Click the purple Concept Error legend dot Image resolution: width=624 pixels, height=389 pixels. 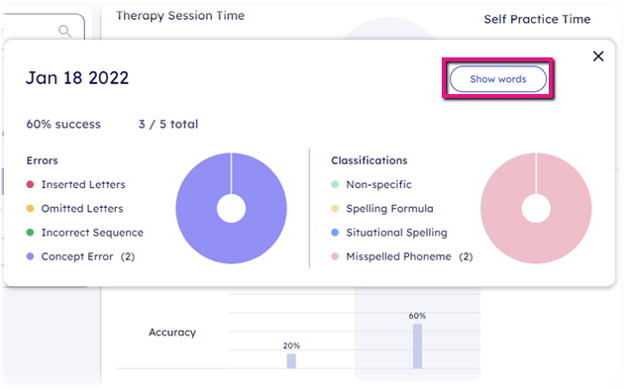(x=30, y=256)
